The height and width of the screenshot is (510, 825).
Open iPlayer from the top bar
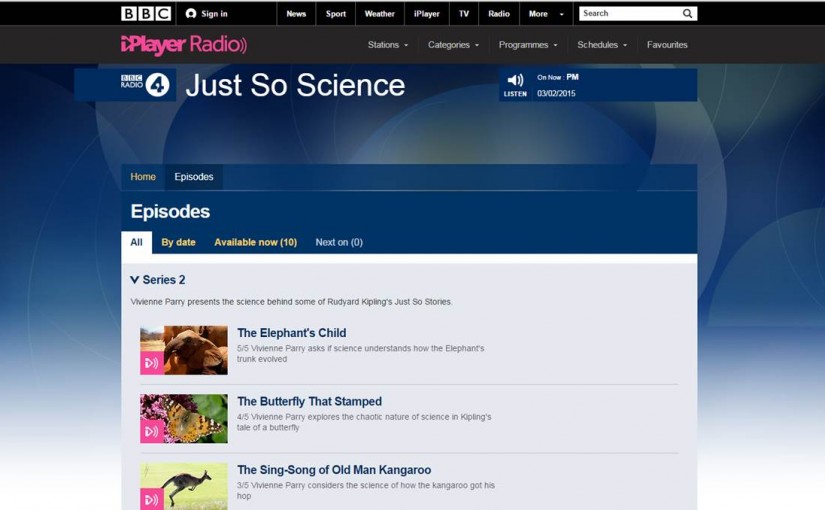coord(427,14)
